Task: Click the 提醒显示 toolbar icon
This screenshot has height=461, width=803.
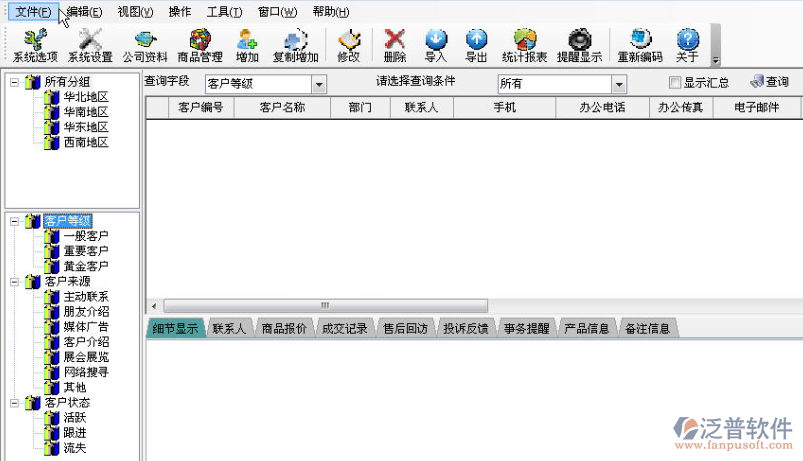Action: [x=579, y=45]
